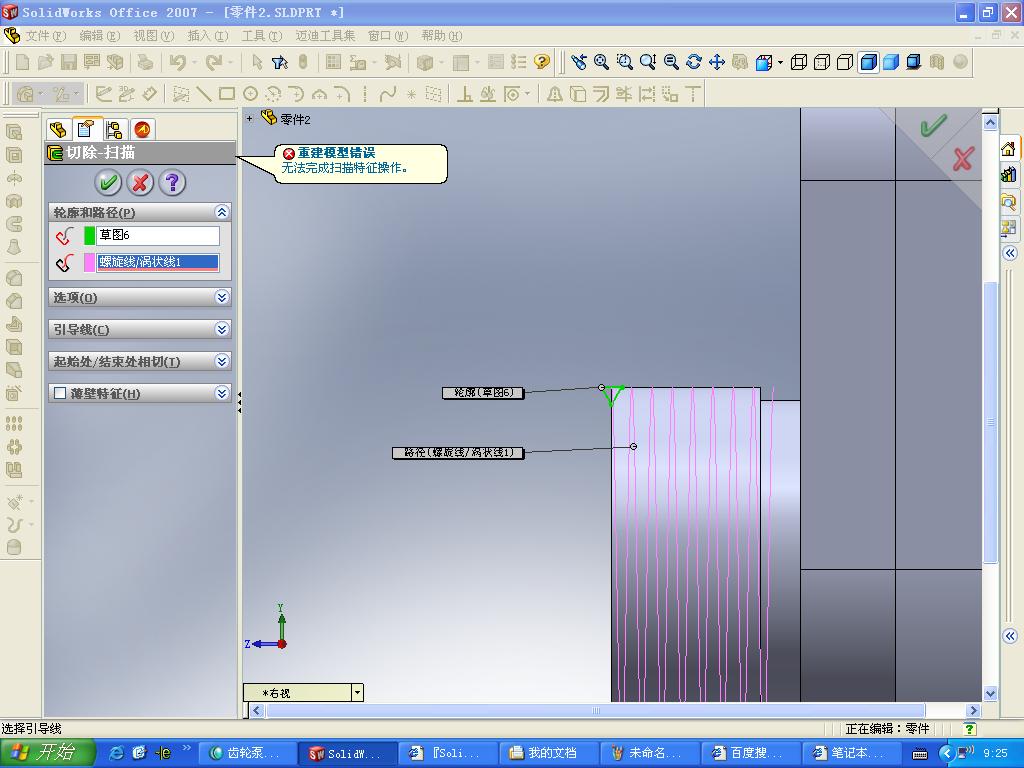Expand the 零件2 flyout tree node

(x=249, y=119)
